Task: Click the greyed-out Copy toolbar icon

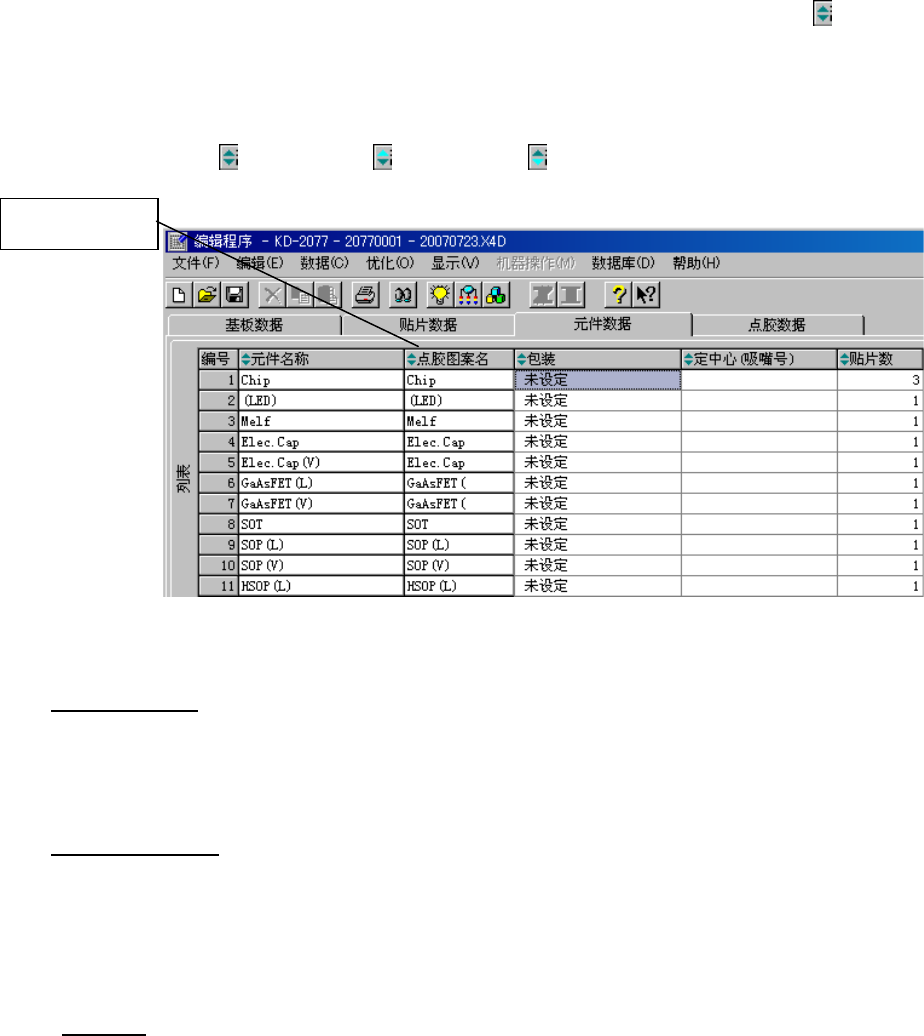Action: coord(299,295)
